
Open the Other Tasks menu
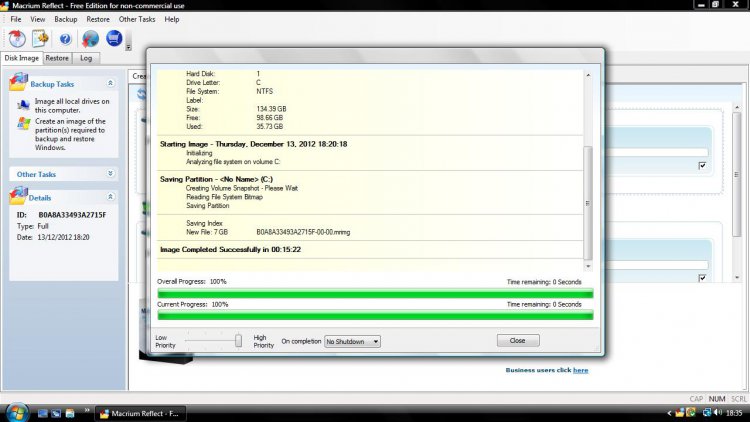[x=137, y=19]
